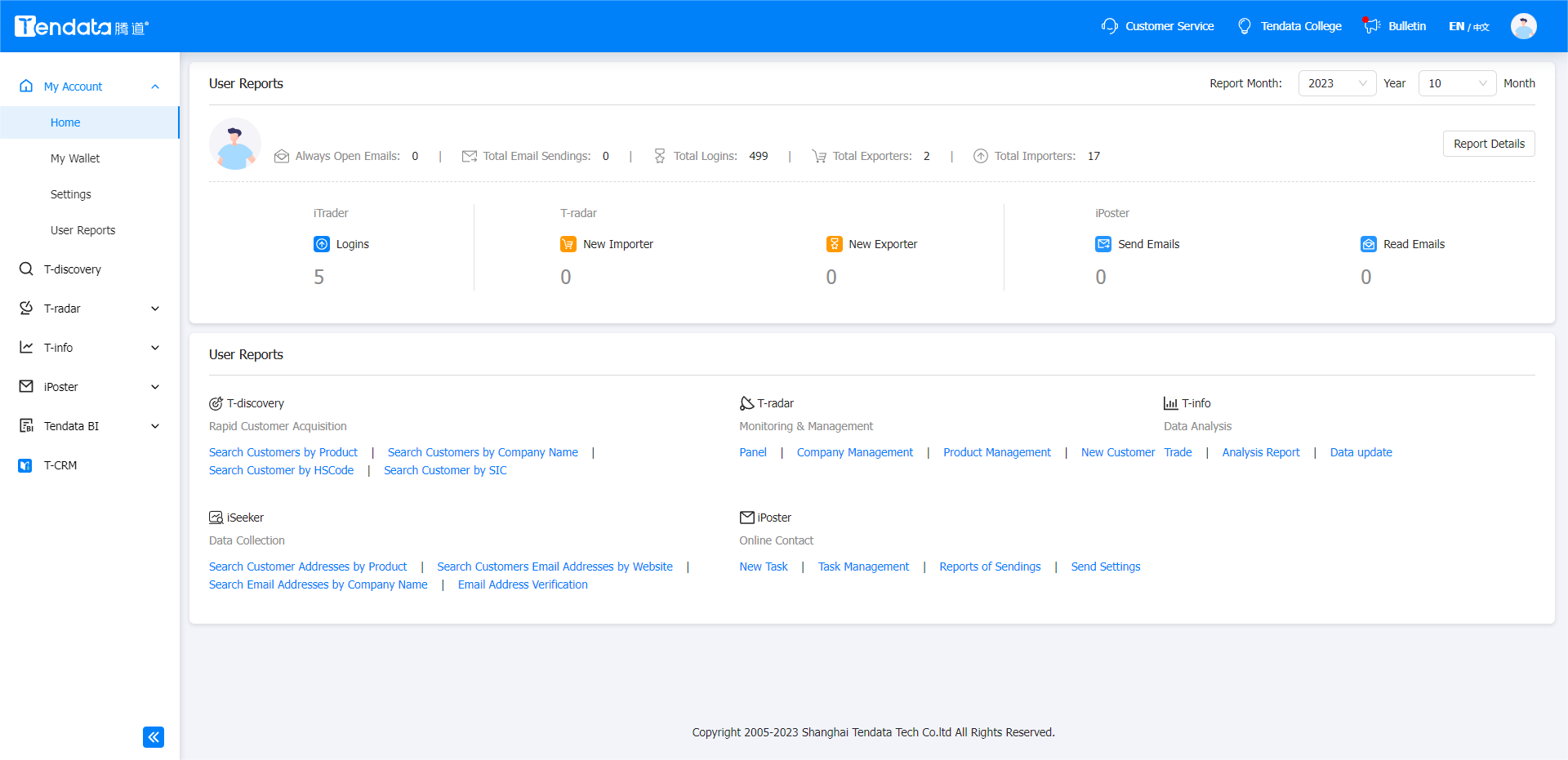Click the Read Emails envelope icon
The width and height of the screenshot is (1568, 760).
point(1370,243)
